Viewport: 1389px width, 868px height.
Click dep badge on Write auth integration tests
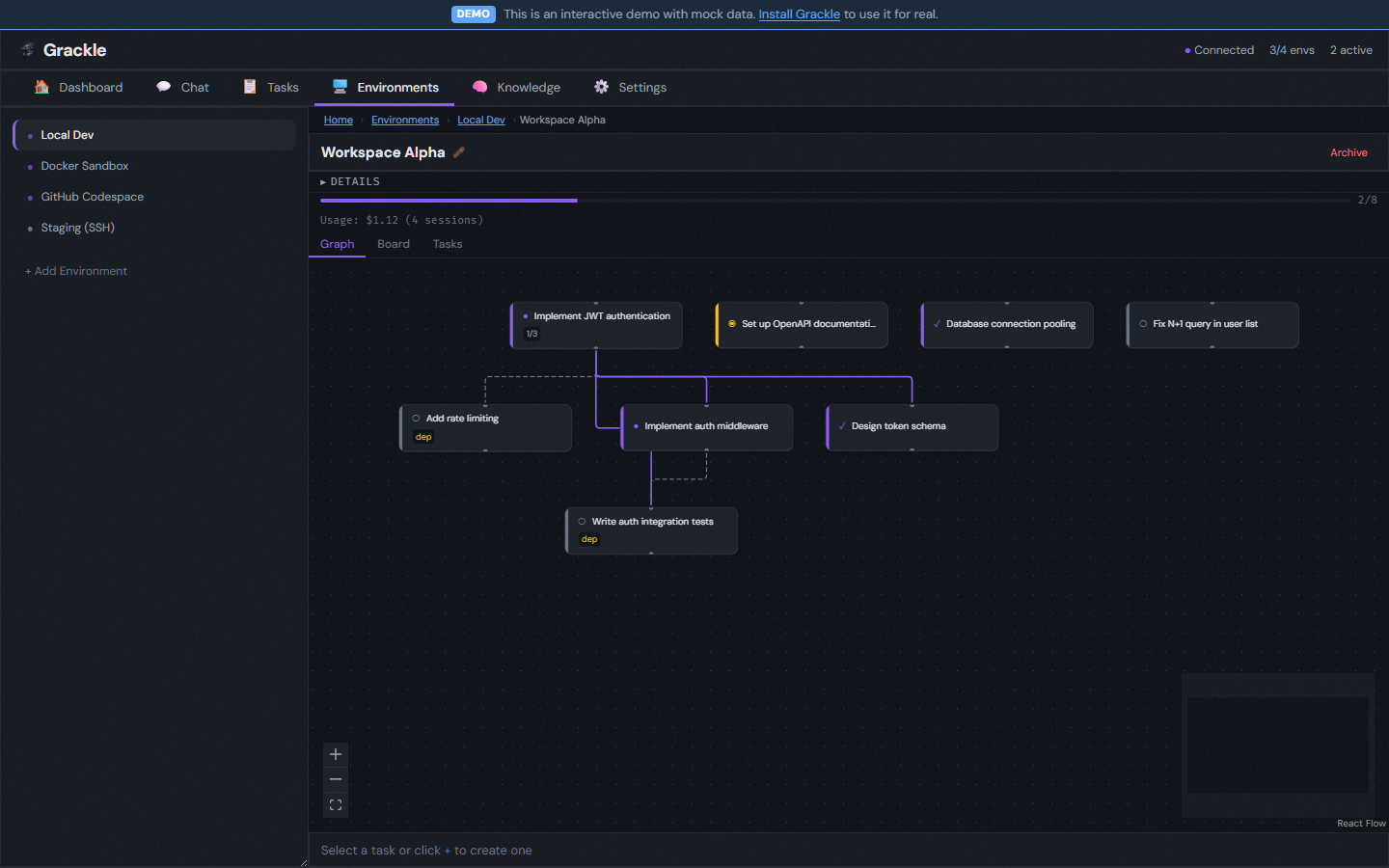click(589, 539)
